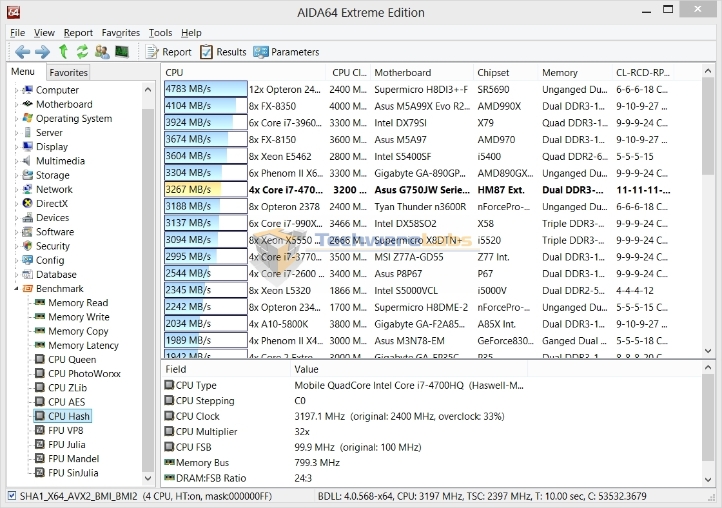This screenshot has height=508, width=722.
Task: Expand the Storage tree node
Action: click(x=17, y=175)
